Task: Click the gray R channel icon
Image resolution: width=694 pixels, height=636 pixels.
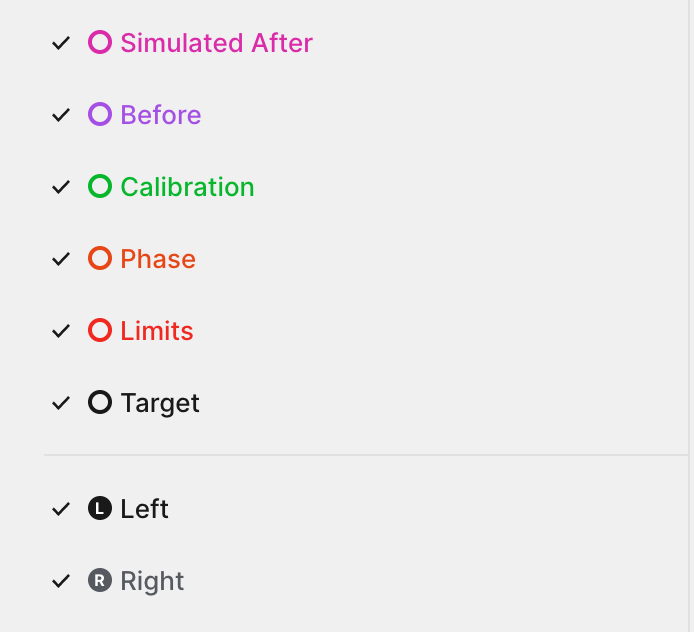Action: click(x=100, y=581)
